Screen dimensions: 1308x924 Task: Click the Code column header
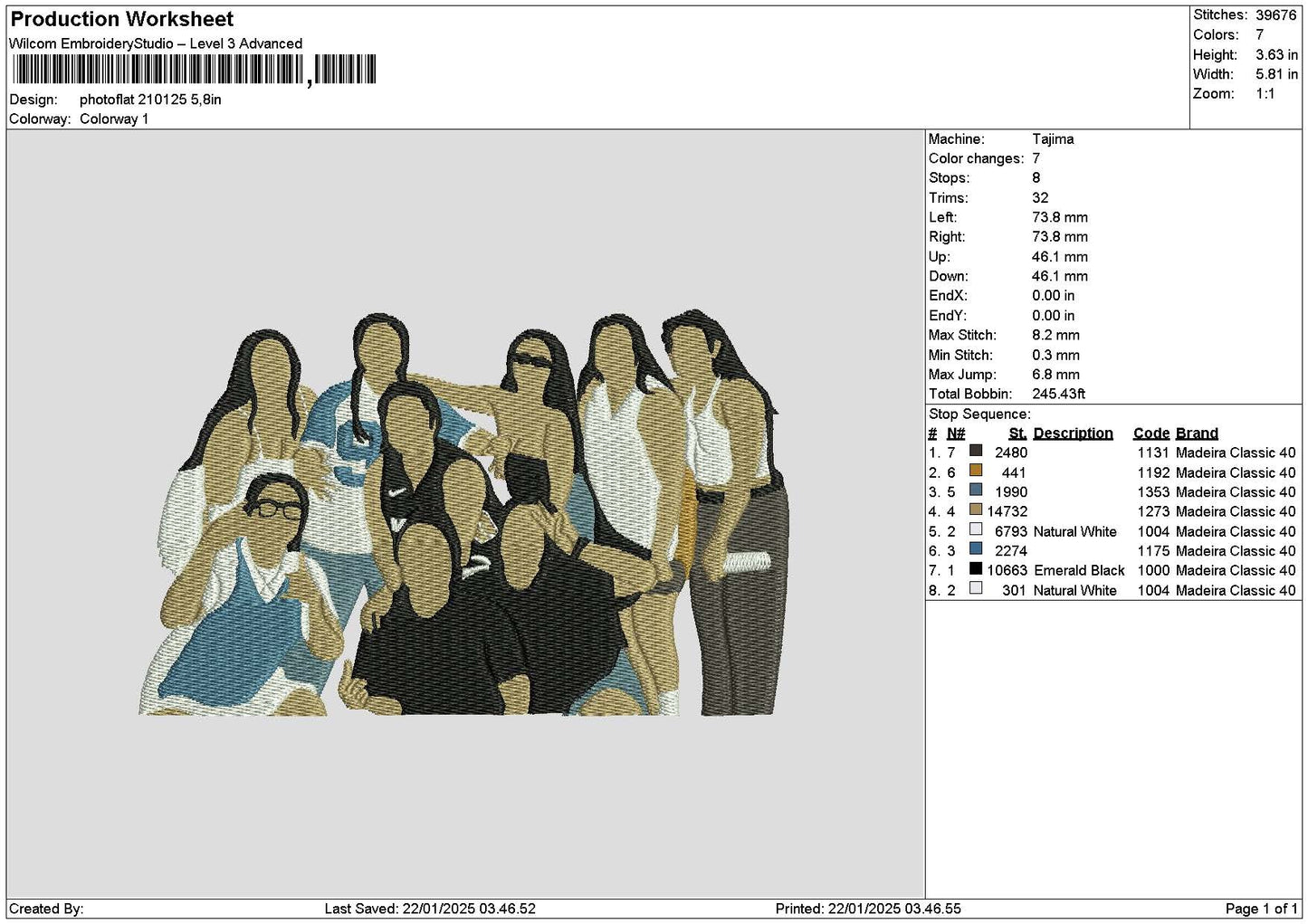(1151, 433)
